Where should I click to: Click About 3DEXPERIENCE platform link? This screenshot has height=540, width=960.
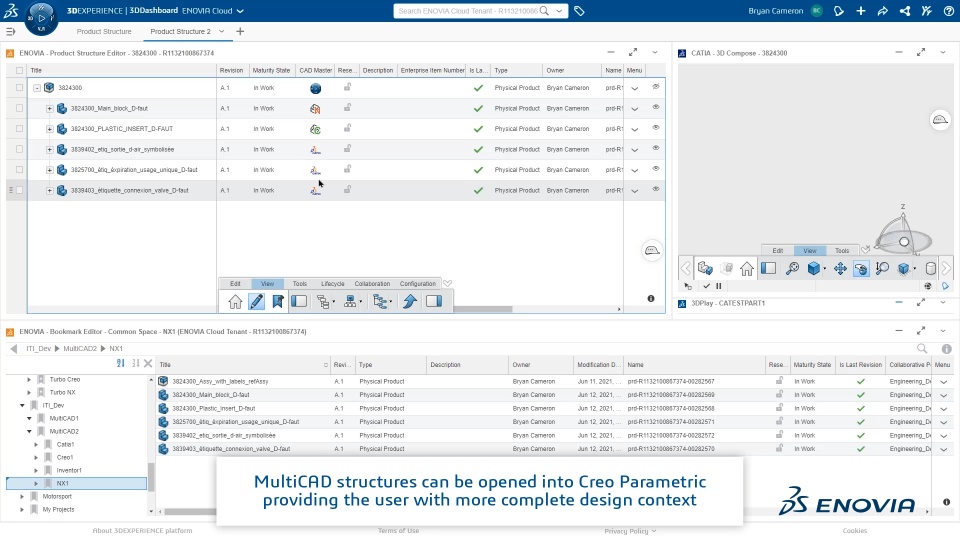pyautogui.click(x=142, y=531)
